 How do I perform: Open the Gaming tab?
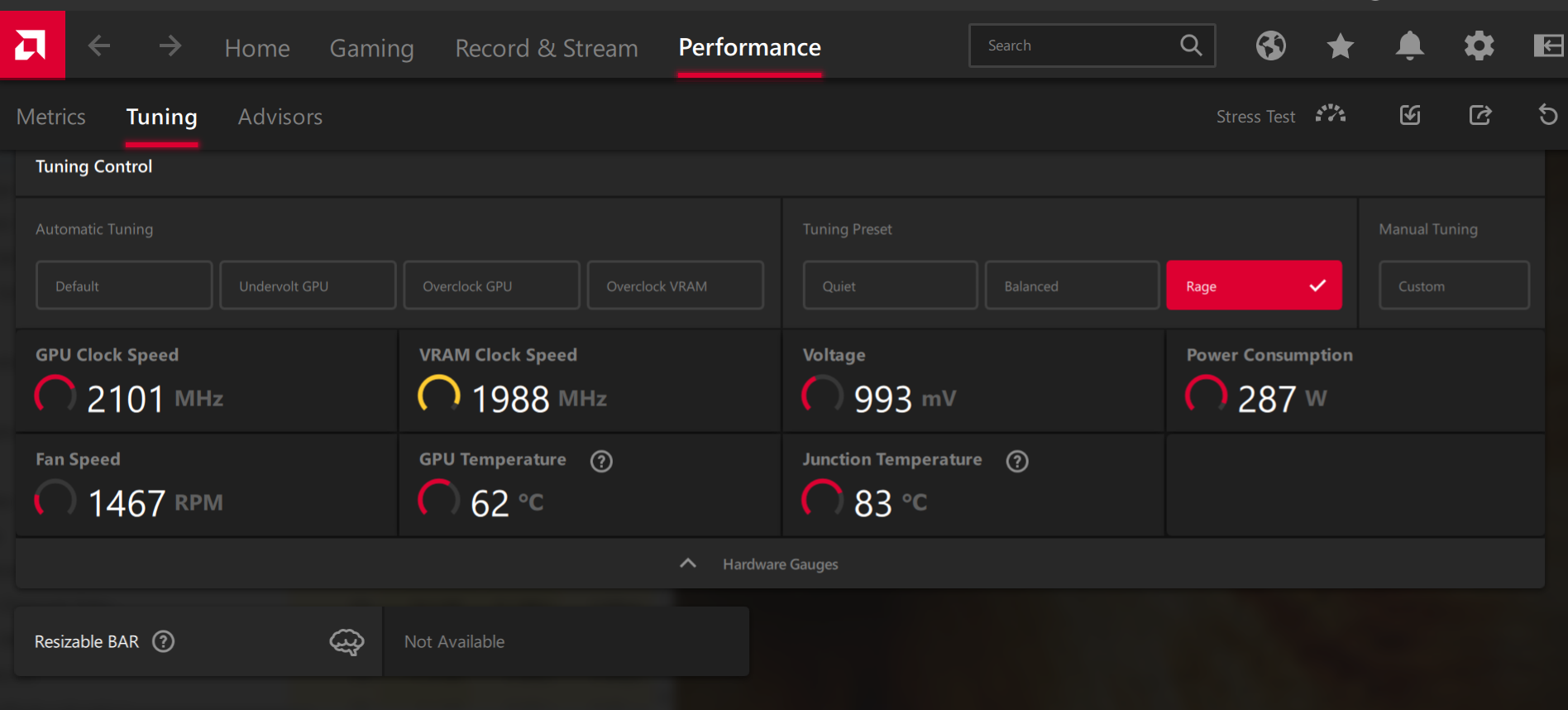[372, 48]
